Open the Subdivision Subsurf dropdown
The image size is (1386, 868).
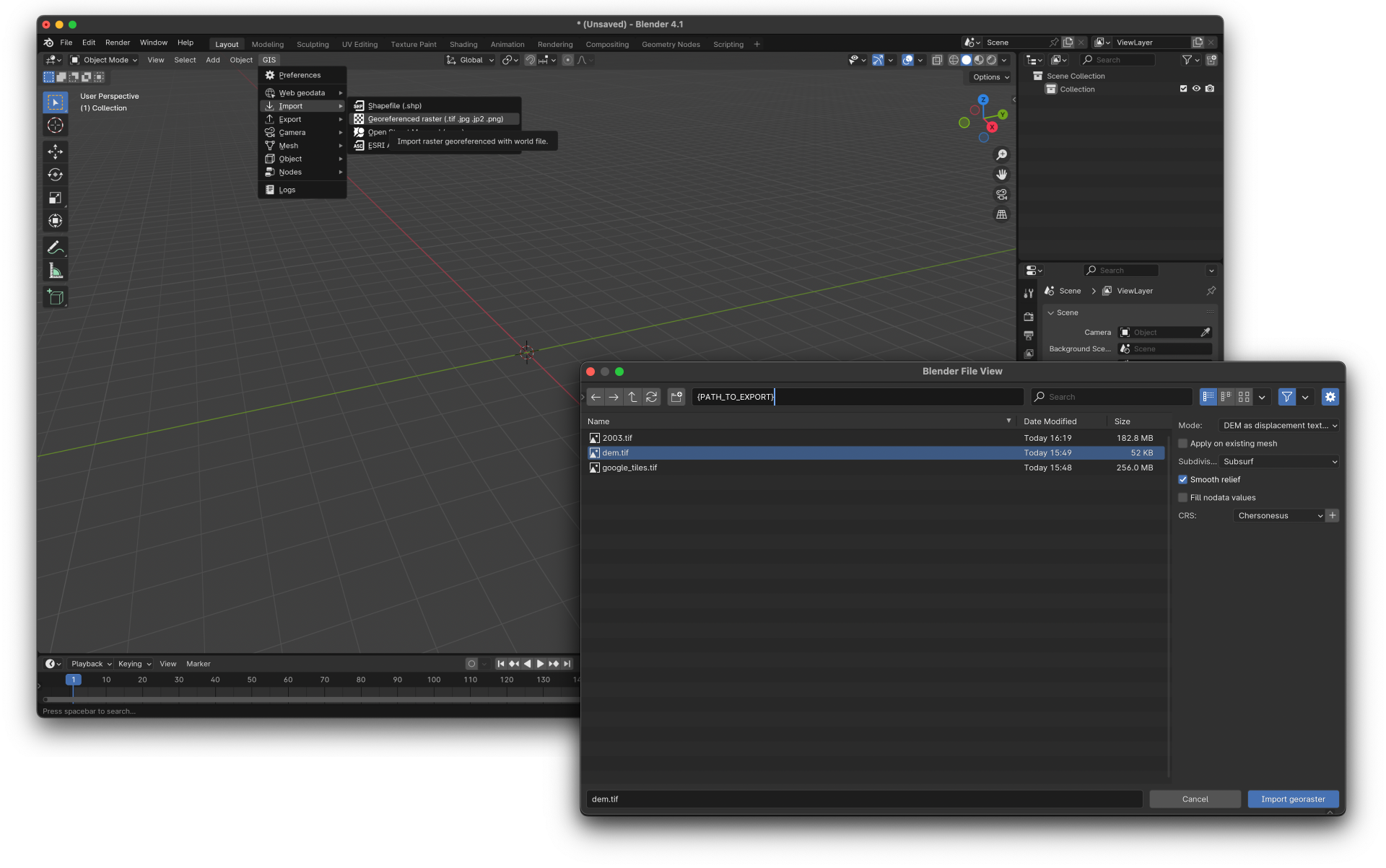click(1279, 462)
